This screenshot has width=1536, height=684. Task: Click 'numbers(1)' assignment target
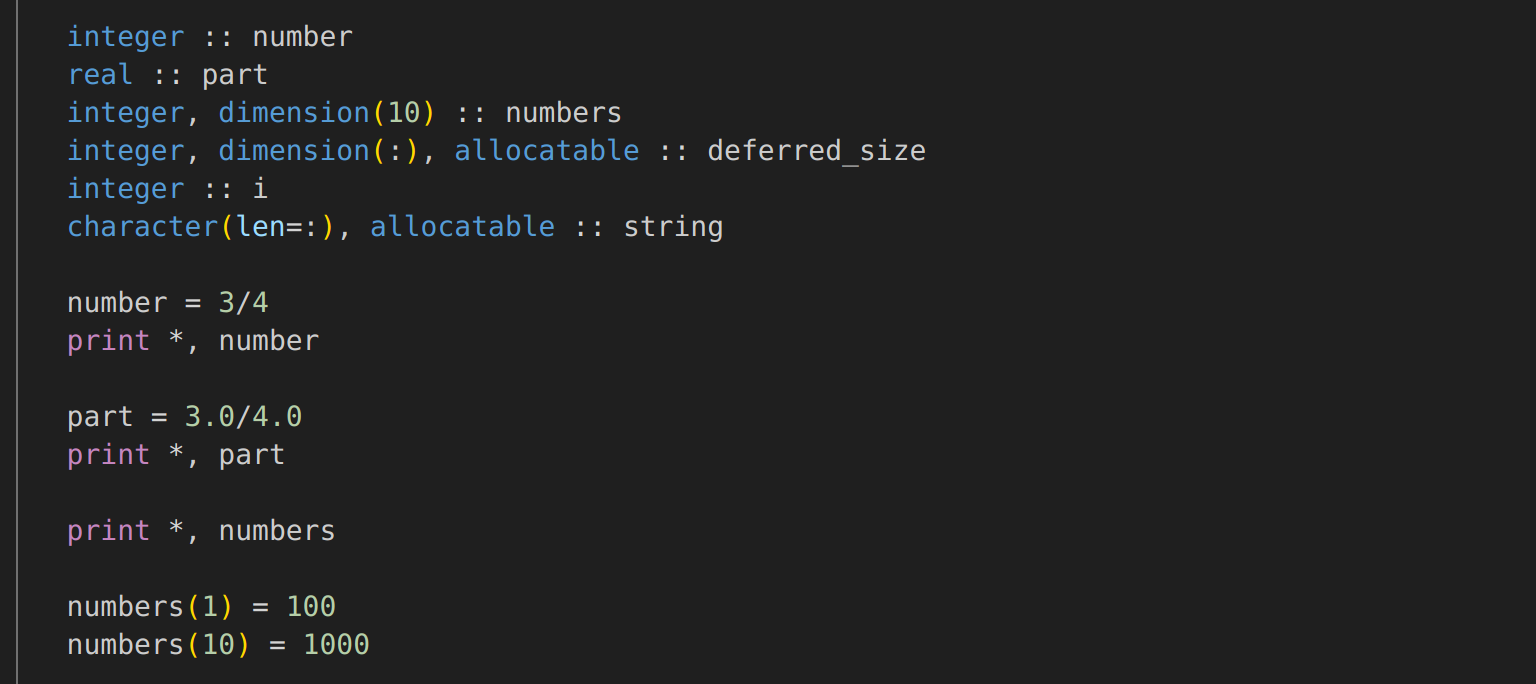pyautogui.click(x=150, y=607)
